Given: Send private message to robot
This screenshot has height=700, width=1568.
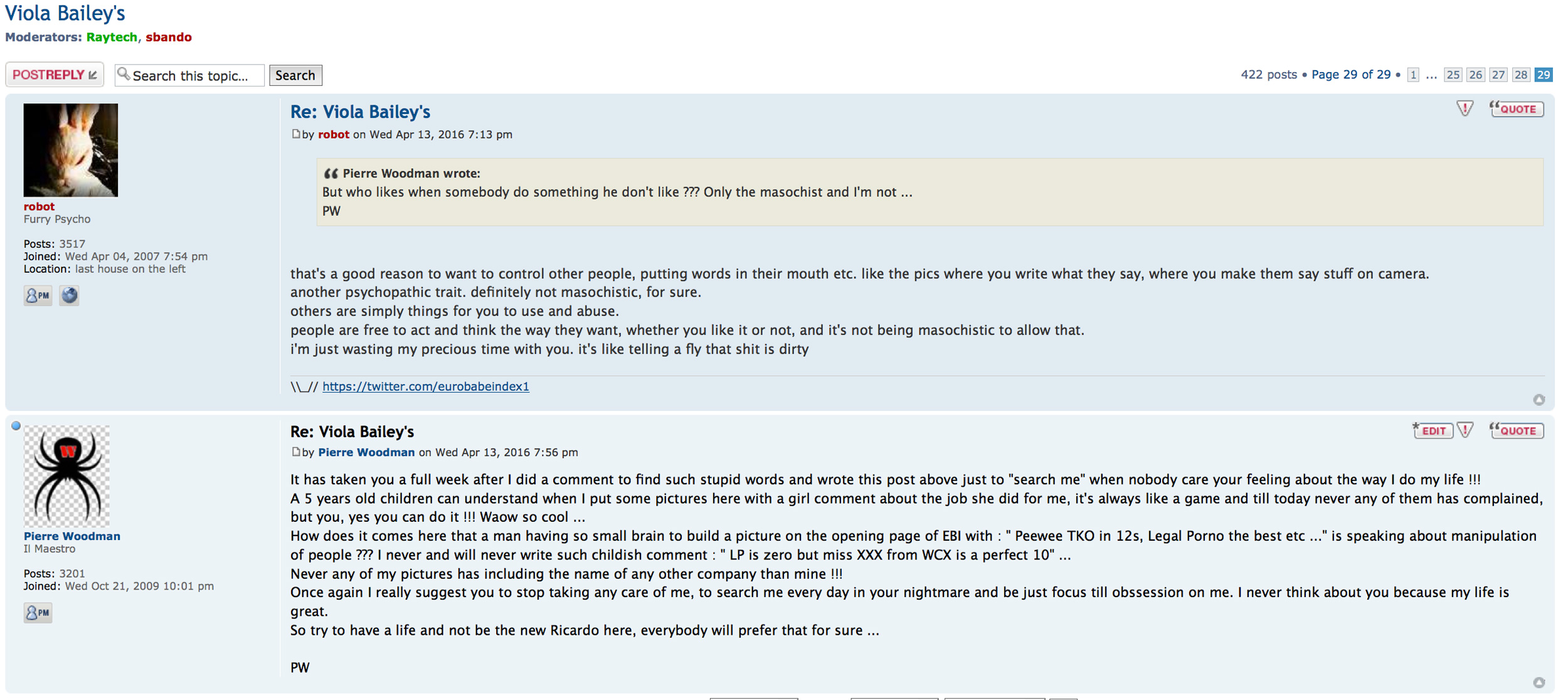Looking at the screenshot, I should [x=38, y=295].
